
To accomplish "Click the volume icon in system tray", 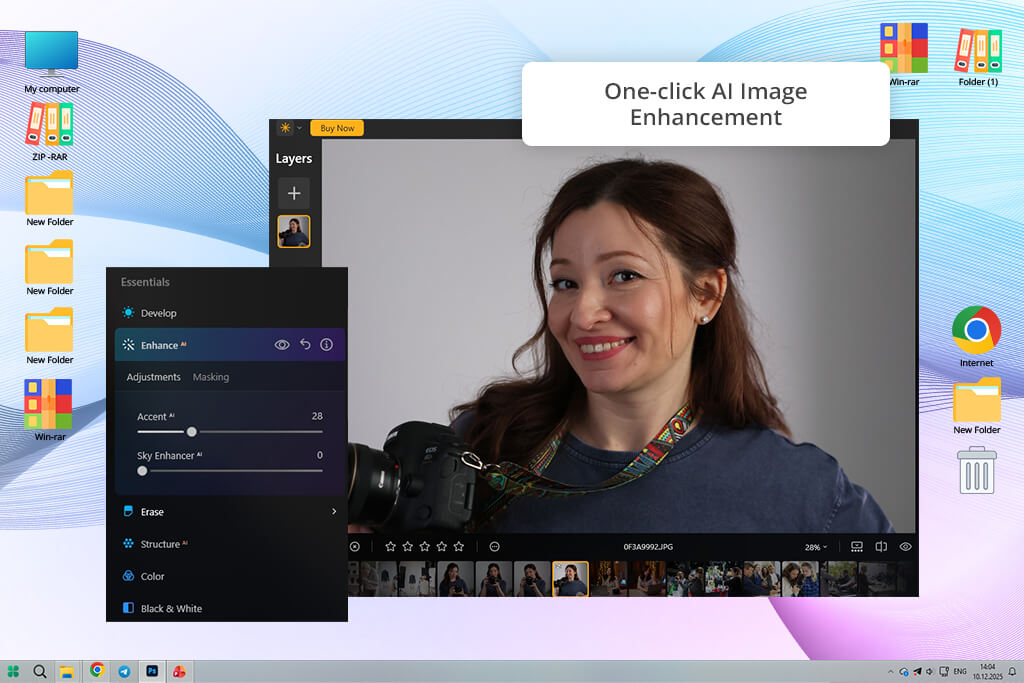I will [x=929, y=671].
